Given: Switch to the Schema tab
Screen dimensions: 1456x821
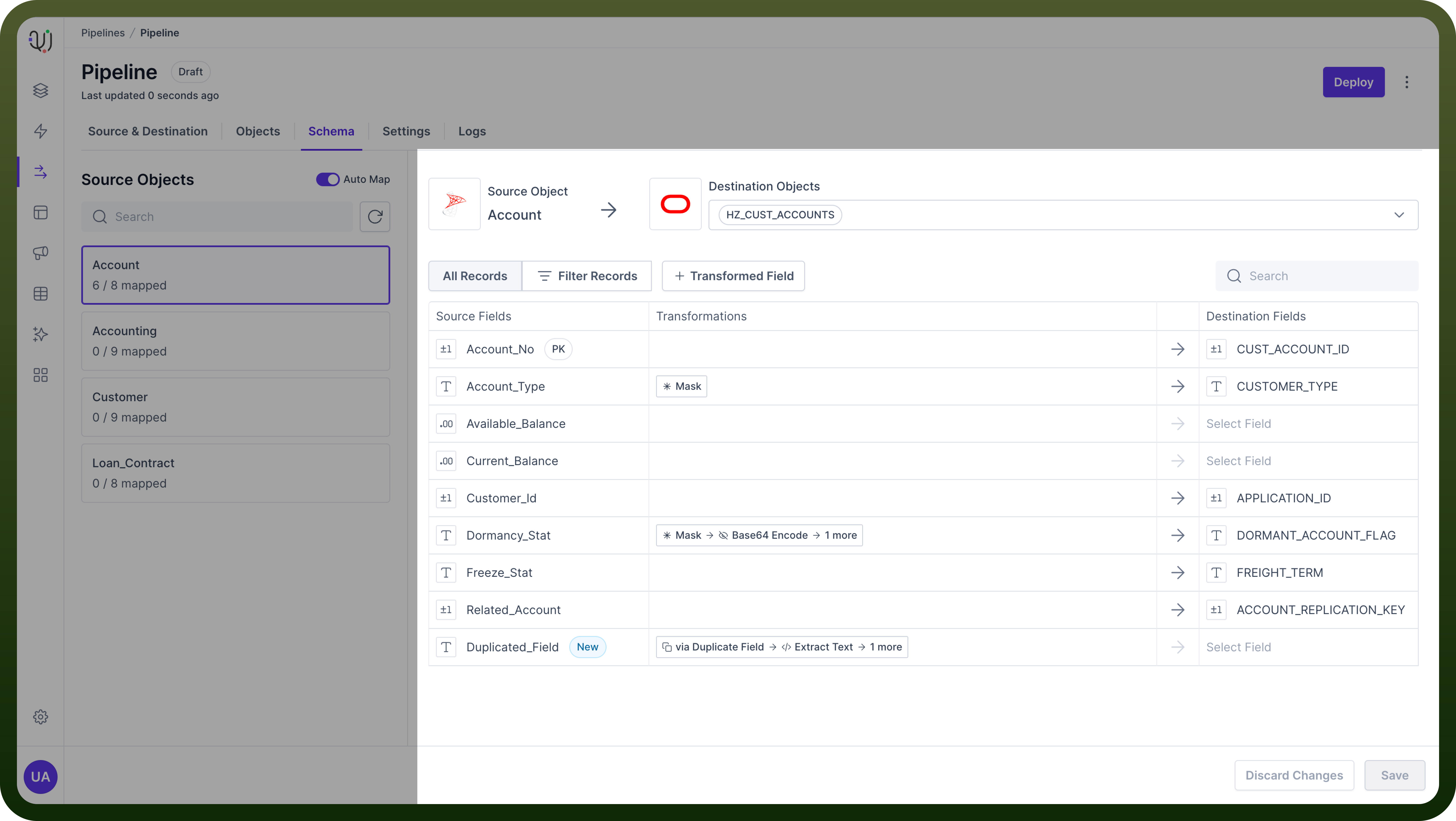Looking at the screenshot, I should (331, 131).
